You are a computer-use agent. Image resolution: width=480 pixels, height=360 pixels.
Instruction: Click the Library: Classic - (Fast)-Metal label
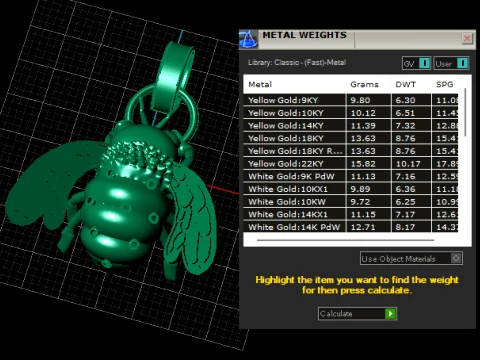click(x=297, y=63)
